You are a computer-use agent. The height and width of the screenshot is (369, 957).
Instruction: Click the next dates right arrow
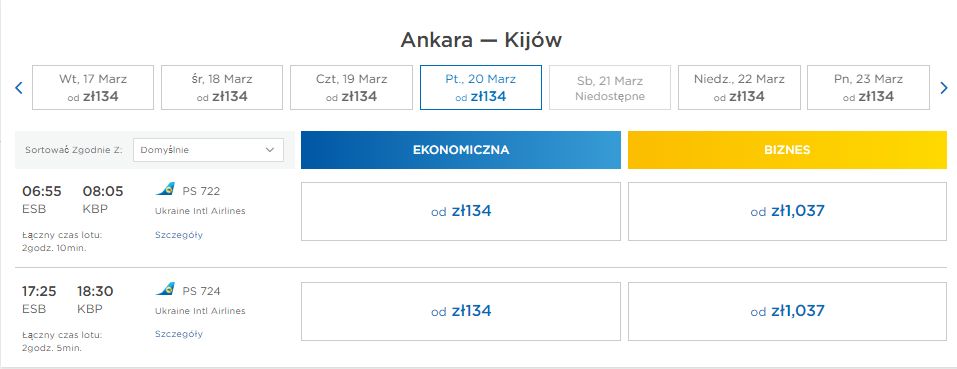[944, 88]
